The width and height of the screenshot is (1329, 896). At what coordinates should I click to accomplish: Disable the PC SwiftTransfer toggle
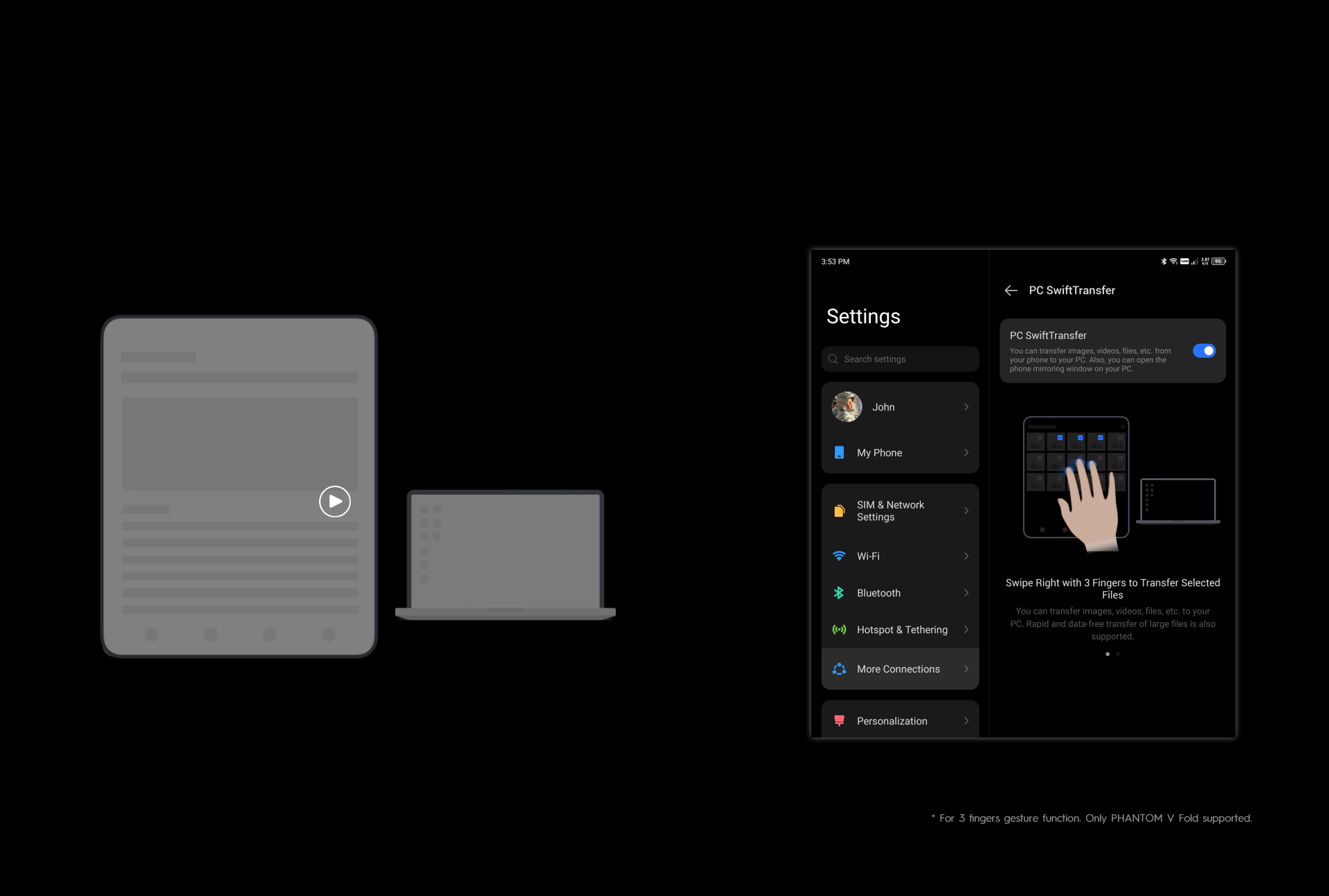pyautogui.click(x=1204, y=351)
